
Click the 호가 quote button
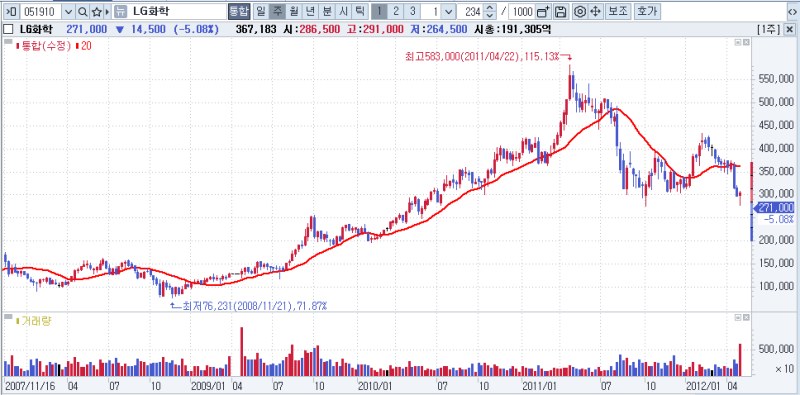pyautogui.click(x=647, y=11)
